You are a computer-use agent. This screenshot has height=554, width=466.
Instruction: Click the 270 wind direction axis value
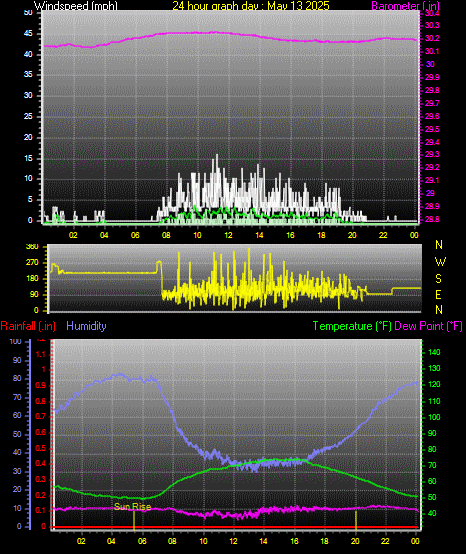pos(32,263)
